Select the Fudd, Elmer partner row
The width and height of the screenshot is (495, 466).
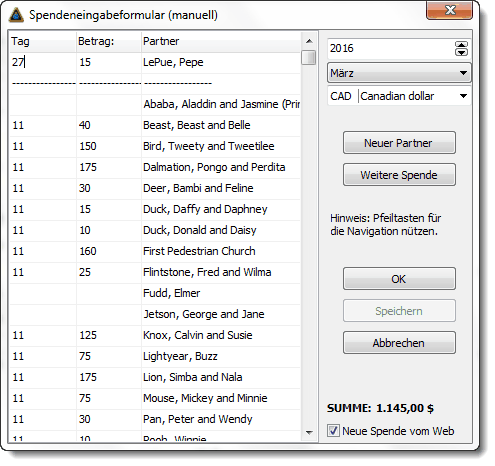coord(155,293)
